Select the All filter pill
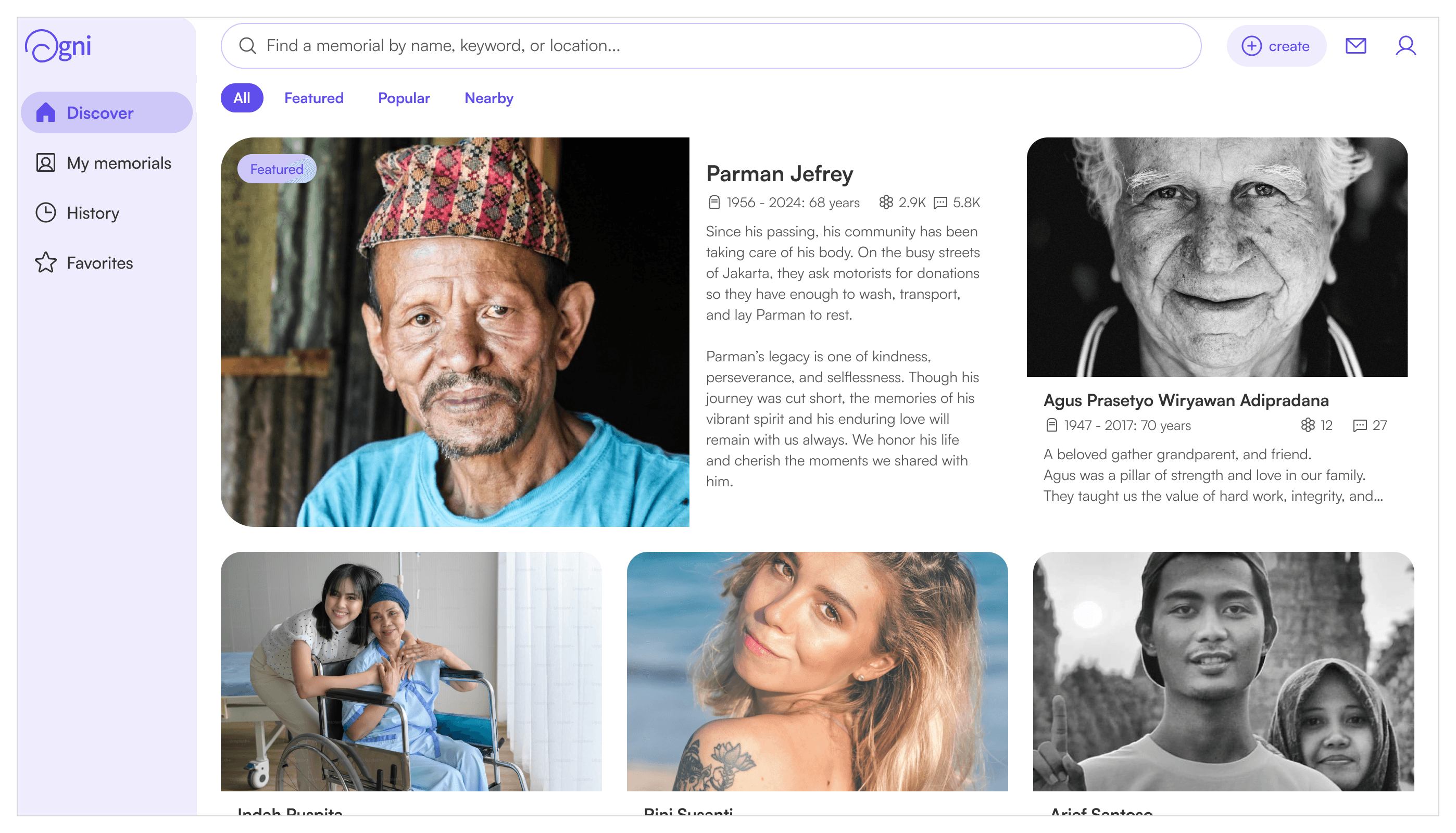Image resolution: width=1456 pixels, height=833 pixels. tap(242, 98)
